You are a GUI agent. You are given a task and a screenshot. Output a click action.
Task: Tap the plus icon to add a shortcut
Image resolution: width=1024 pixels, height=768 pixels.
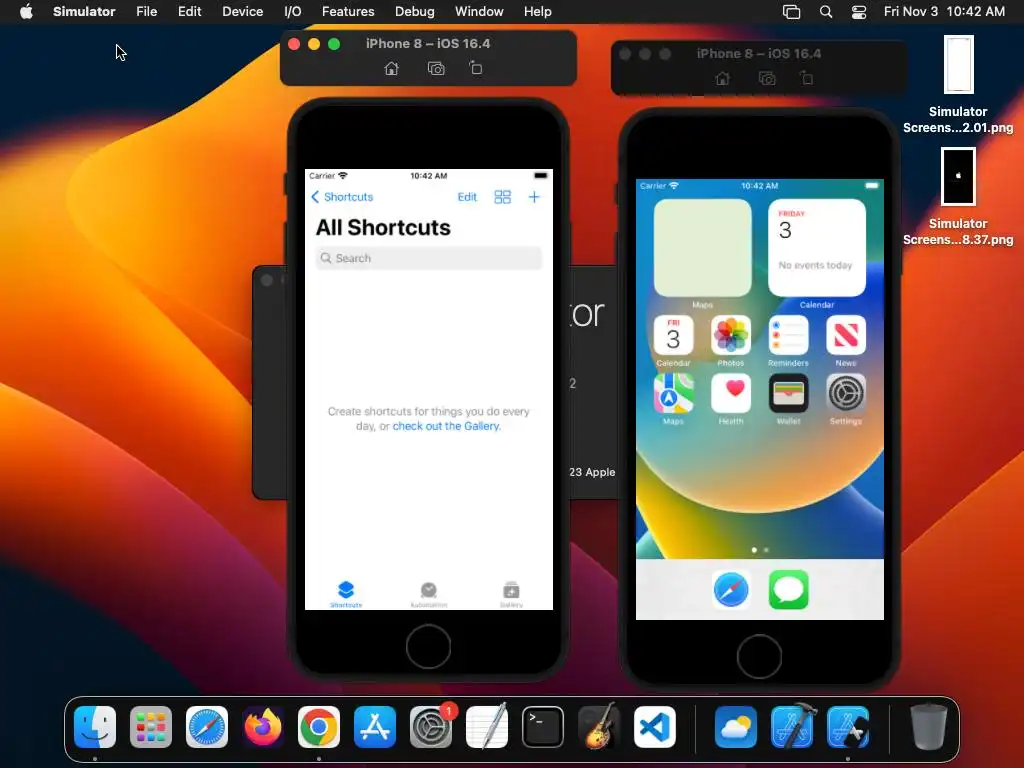pyautogui.click(x=534, y=197)
